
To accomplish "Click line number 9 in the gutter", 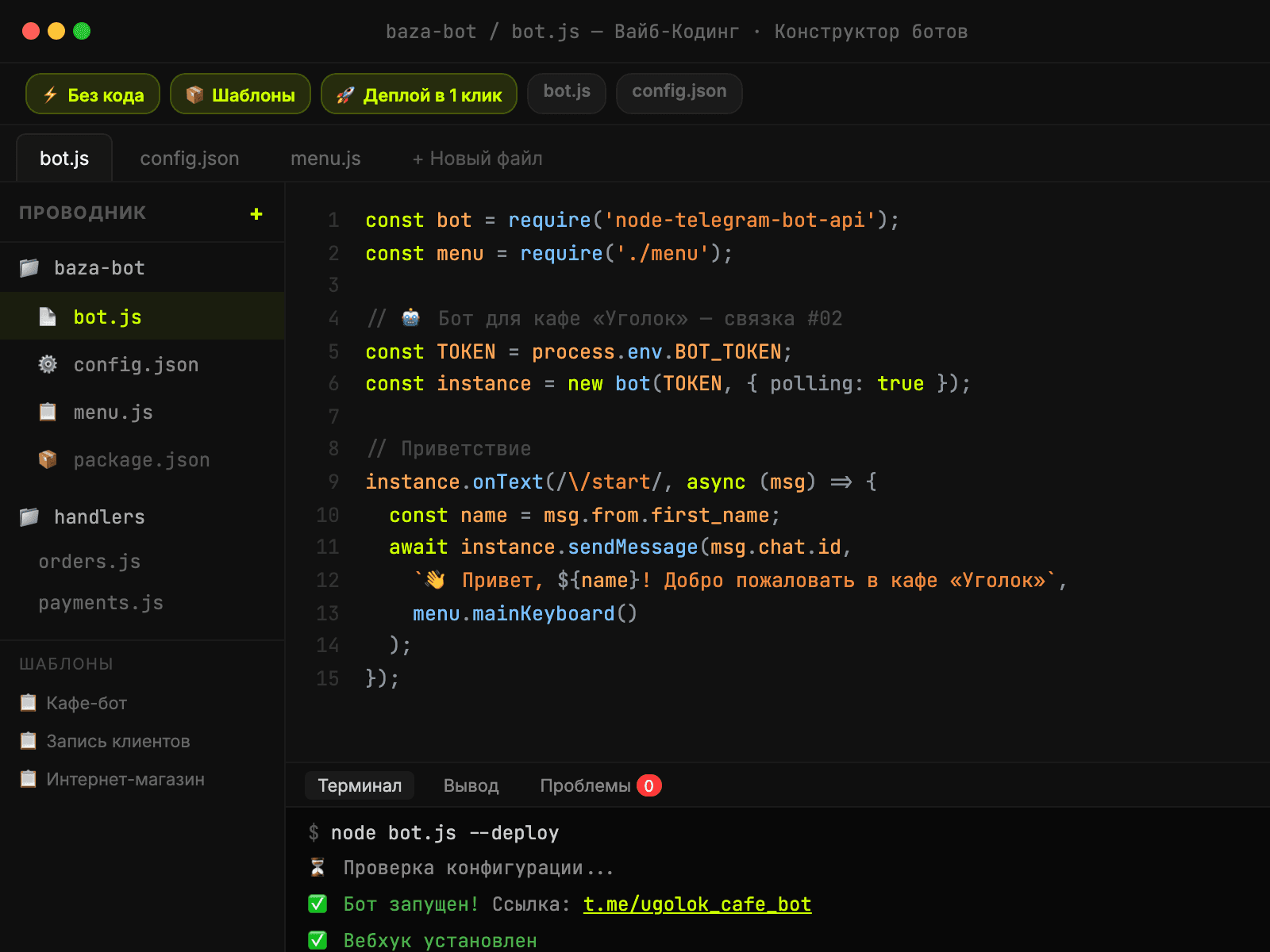I will point(333,482).
